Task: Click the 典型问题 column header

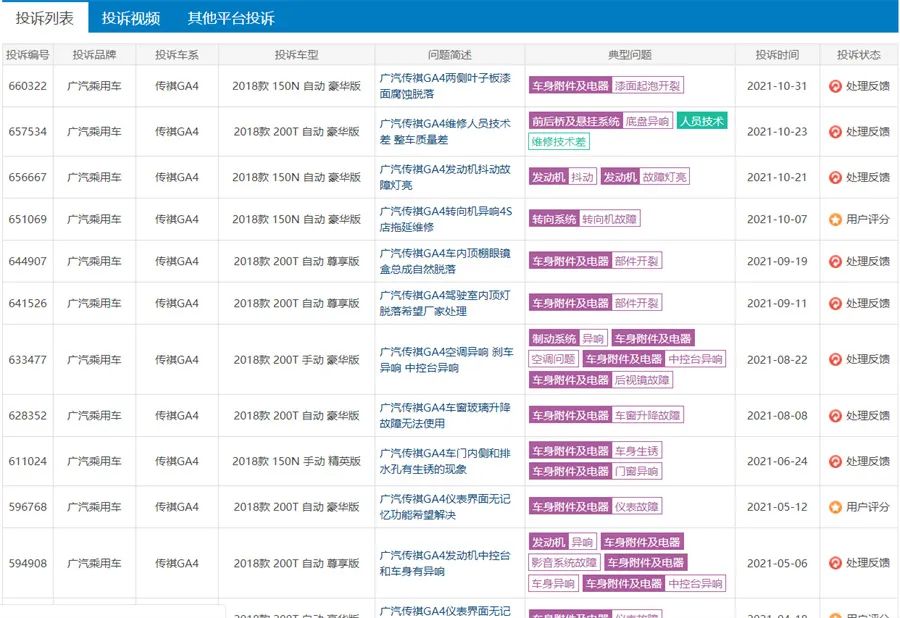Action: [630, 55]
